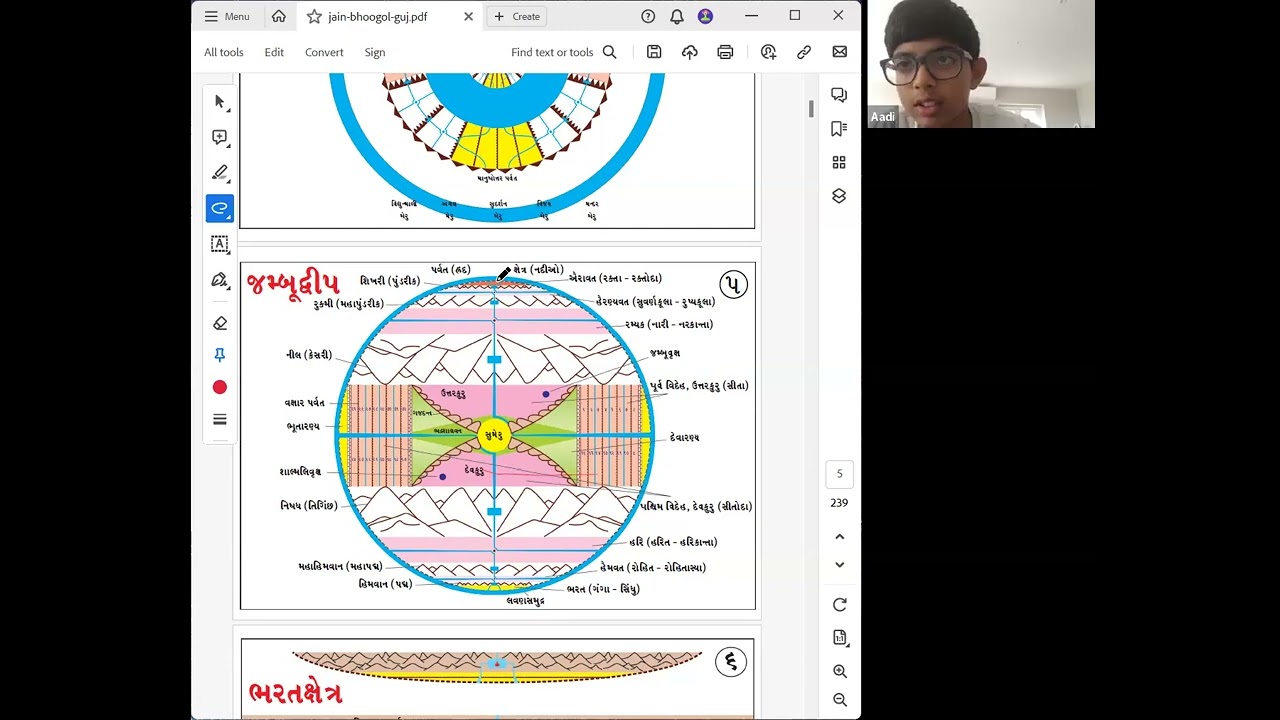Open the Bookmarks panel icon
The width and height of the screenshot is (1280, 720).
click(839, 128)
